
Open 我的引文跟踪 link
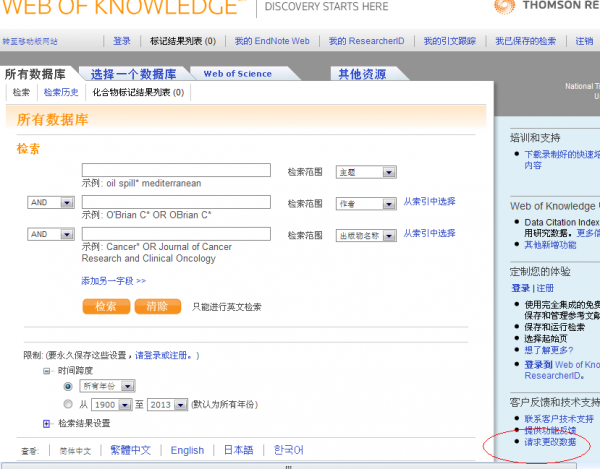pyautogui.click(x=450, y=41)
